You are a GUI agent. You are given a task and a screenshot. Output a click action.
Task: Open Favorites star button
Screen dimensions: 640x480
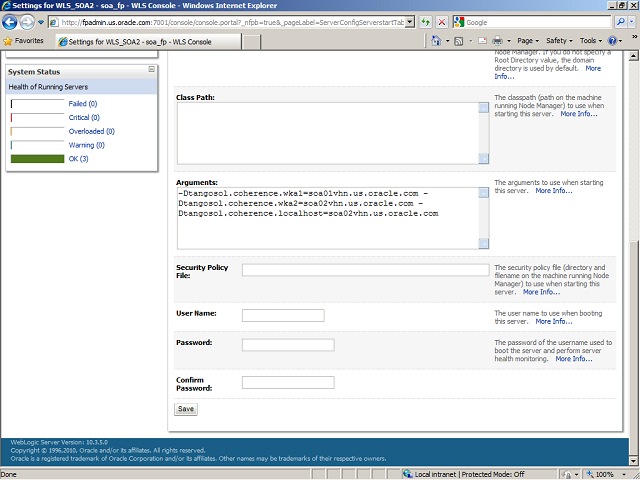coord(24,41)
